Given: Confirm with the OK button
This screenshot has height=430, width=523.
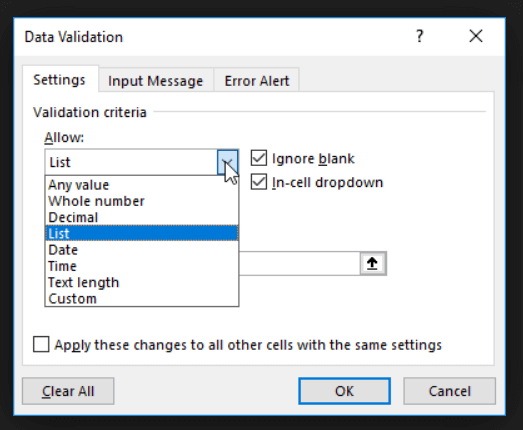Looking at the screenshot, I should pyautogui.click(x=344, y=391).
